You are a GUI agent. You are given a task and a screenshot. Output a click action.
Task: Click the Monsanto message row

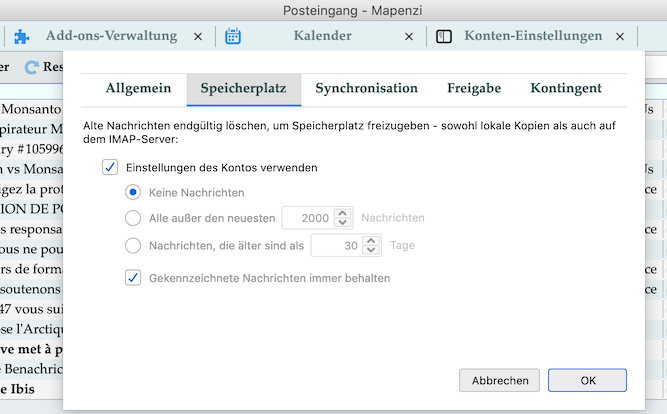(x=31, y=109)
